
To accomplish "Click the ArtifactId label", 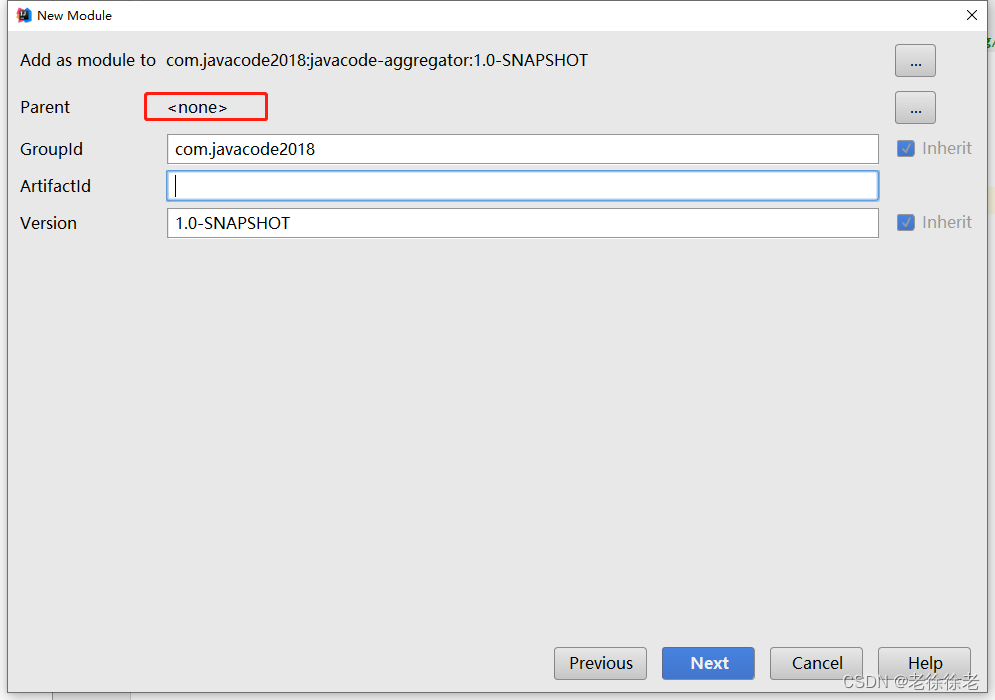I will pos(55,186).
